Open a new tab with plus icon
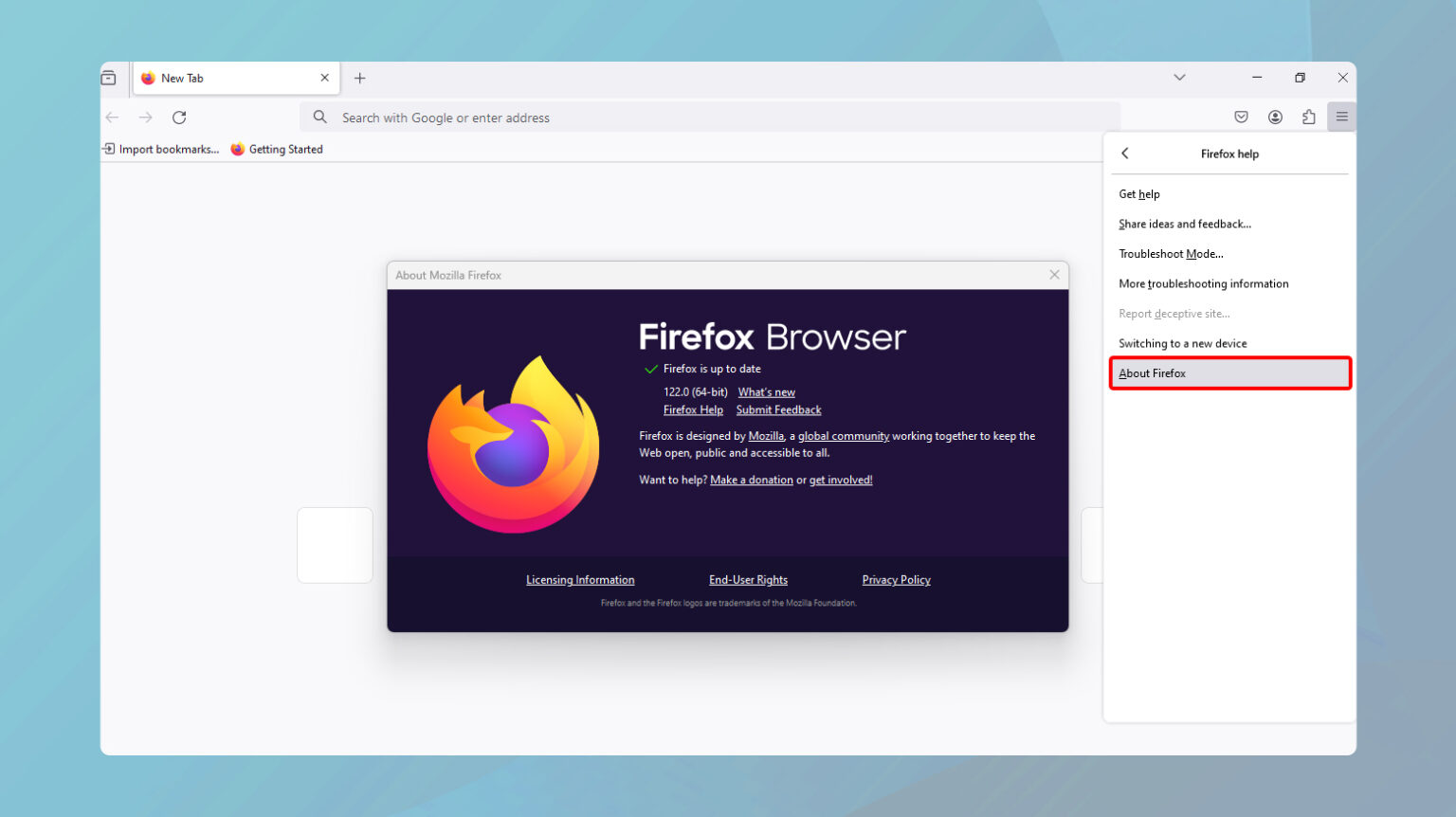This screenshot has height=817, width=1456. (x=359, y=79)
